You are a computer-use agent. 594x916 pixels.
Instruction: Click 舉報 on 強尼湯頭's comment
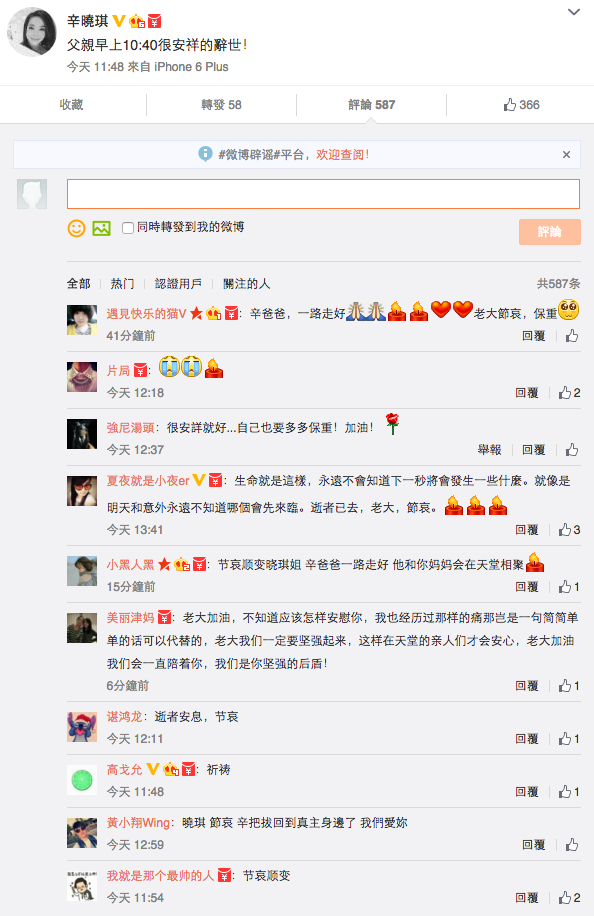(489, 450)
